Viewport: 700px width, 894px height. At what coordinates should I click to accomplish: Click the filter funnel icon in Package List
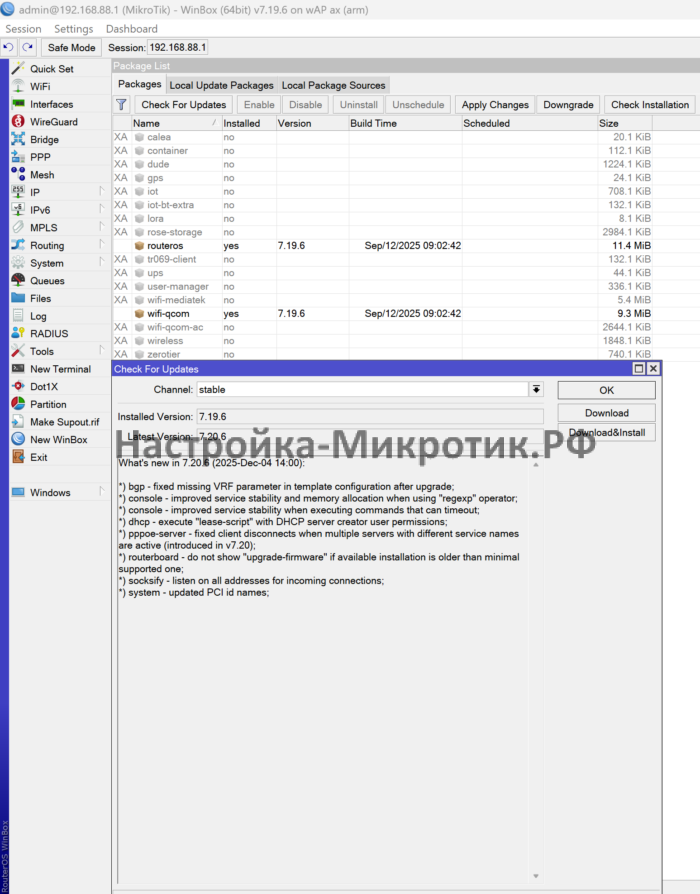(121, 104)
